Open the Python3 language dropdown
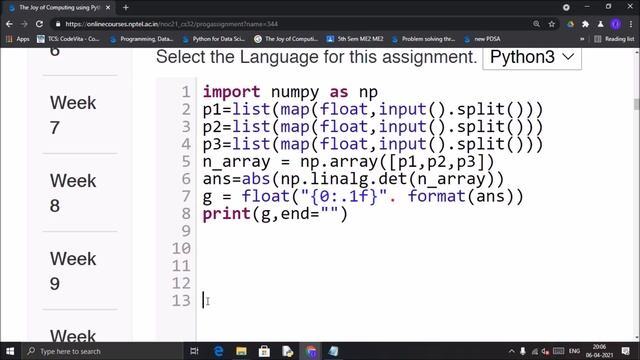 click(x=532, y=58)
